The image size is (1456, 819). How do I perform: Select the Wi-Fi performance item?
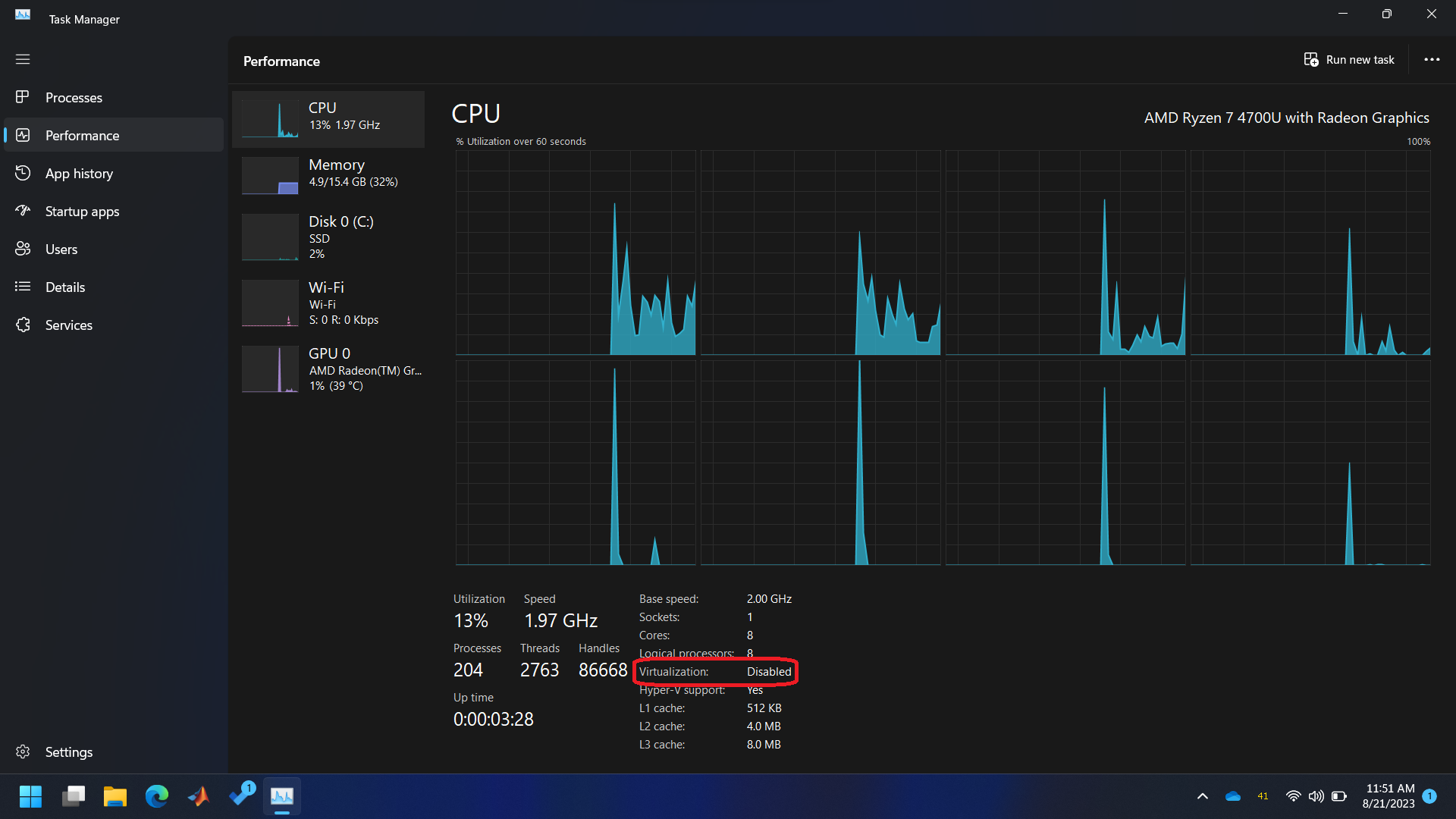tap(328, 303)
